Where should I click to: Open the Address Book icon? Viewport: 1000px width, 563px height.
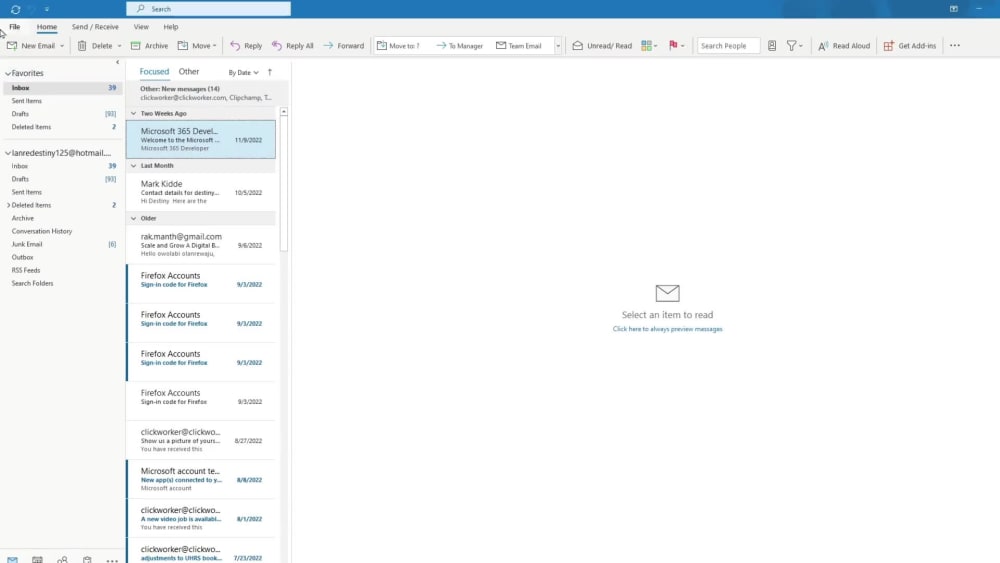(x=772, y=46)
